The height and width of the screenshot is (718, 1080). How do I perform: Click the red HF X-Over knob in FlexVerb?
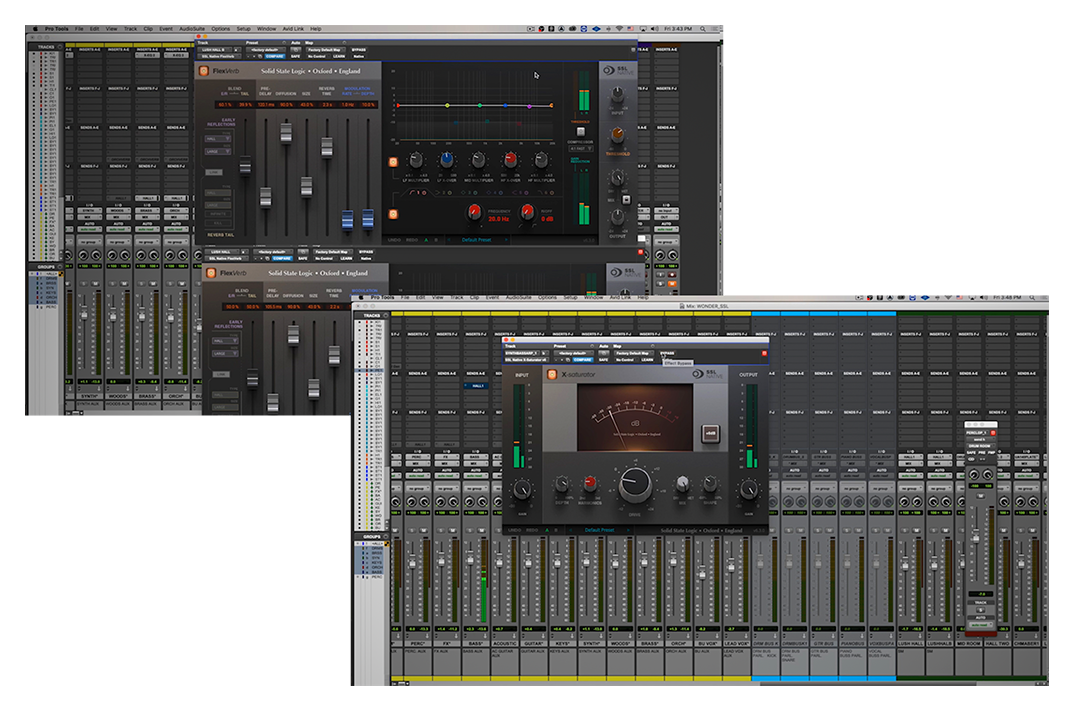tap(510, 160)
